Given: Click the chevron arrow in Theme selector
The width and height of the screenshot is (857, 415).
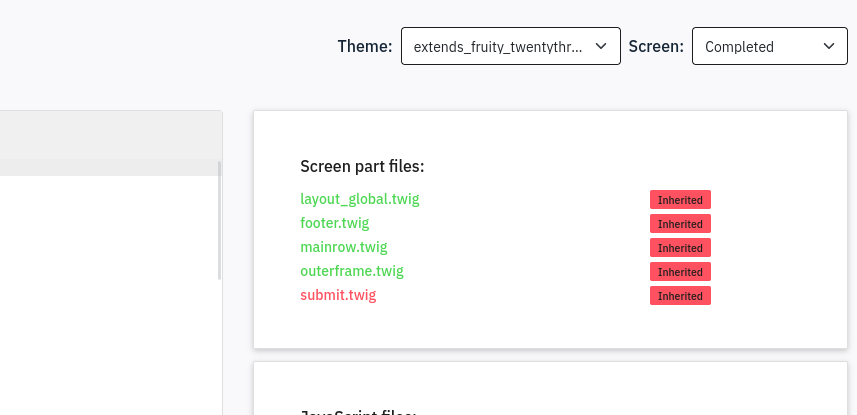Looking at the screenshot, I should (x=601, y=46).
